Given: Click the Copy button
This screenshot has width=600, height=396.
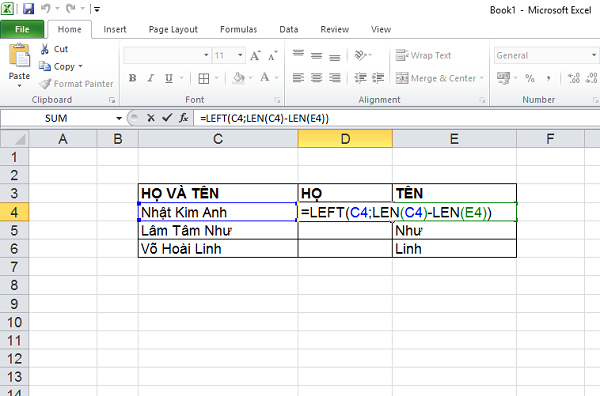Looking at the screenshot, I should click(57, 67).
